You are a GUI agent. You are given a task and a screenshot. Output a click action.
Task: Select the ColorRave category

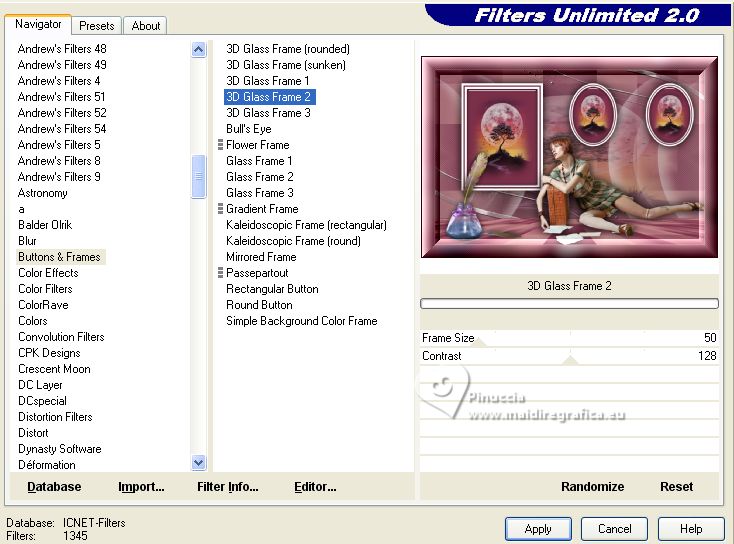(x=43, y=305)
